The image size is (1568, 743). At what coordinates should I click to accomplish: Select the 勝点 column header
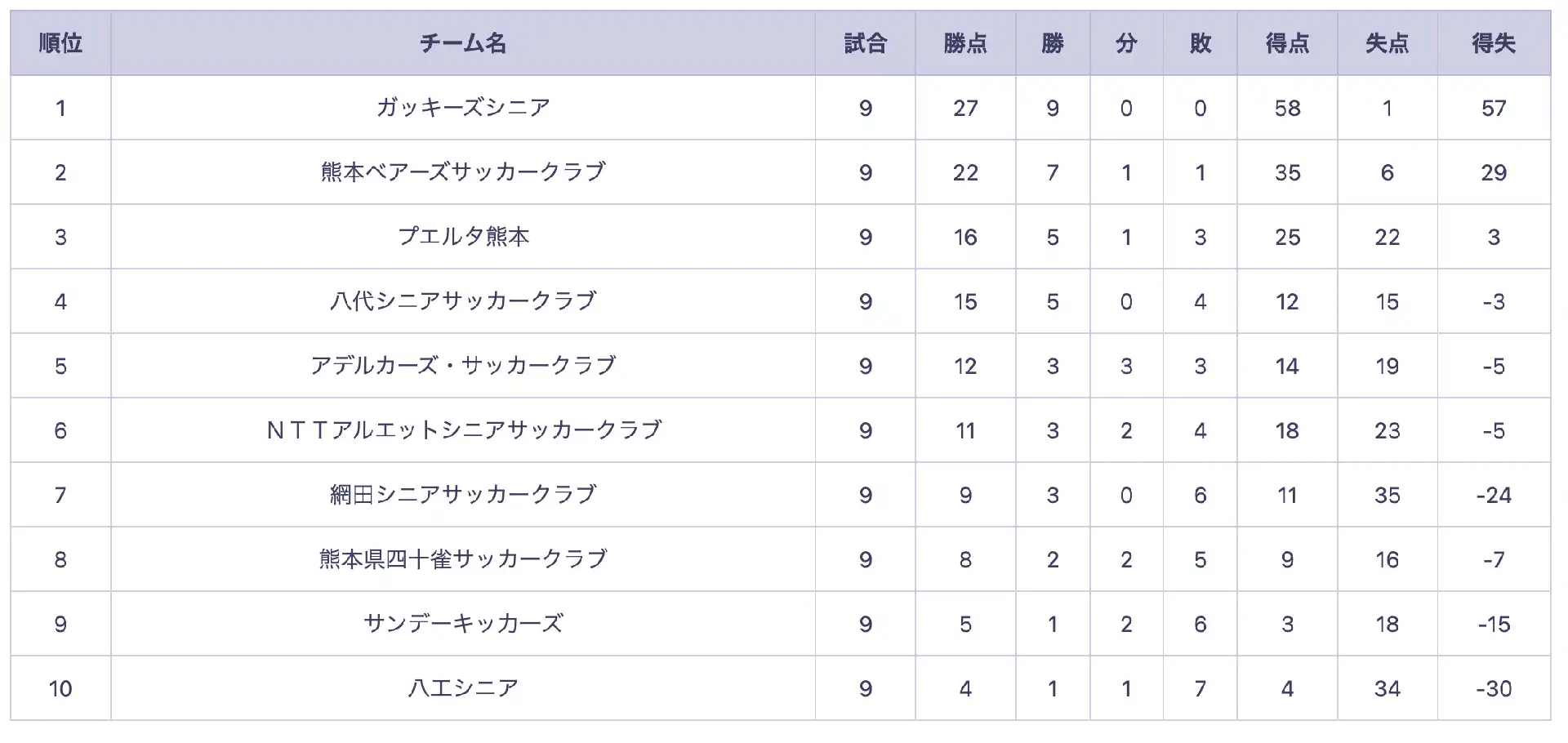click(965, 43)
